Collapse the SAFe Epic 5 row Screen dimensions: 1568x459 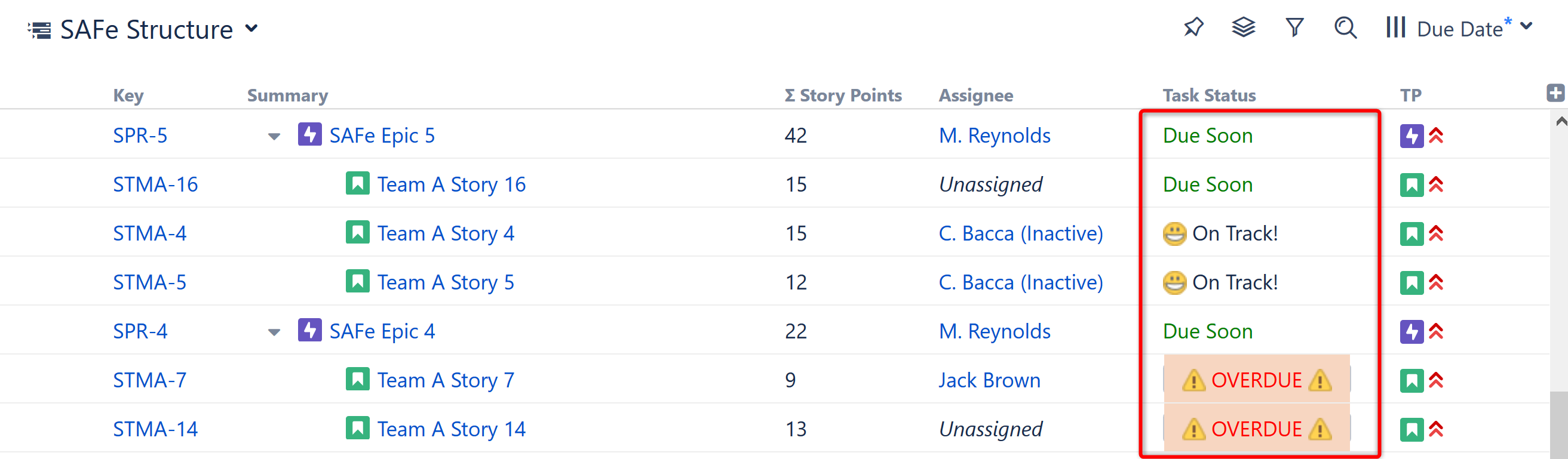(x=274, y=136)
